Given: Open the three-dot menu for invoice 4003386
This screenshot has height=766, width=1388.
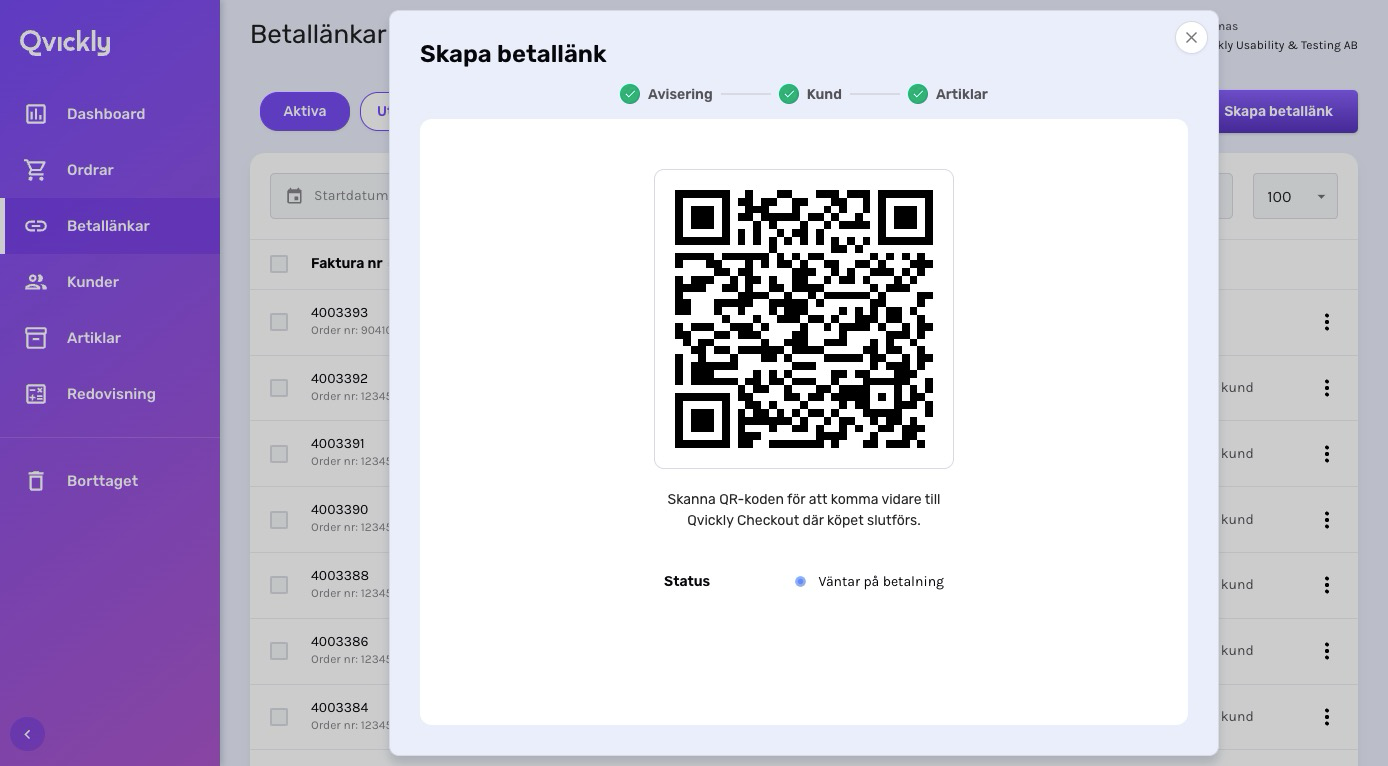Looking at the screenshot, I should click(1327, 651).
